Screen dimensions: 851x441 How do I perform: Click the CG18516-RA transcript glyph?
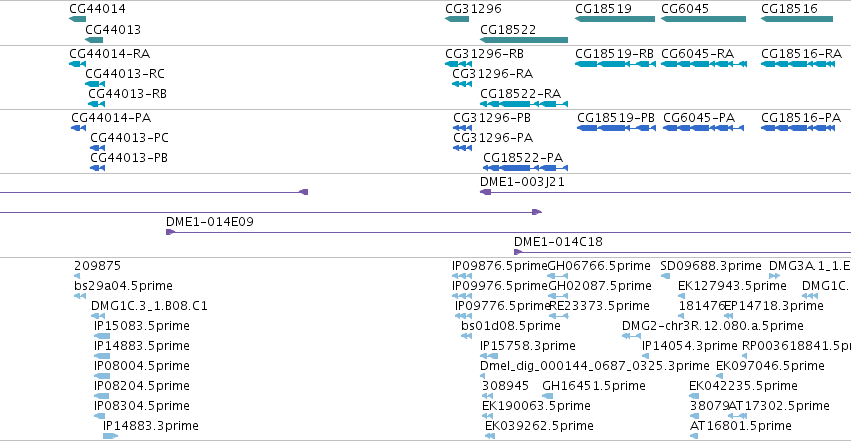click(798, 64)
